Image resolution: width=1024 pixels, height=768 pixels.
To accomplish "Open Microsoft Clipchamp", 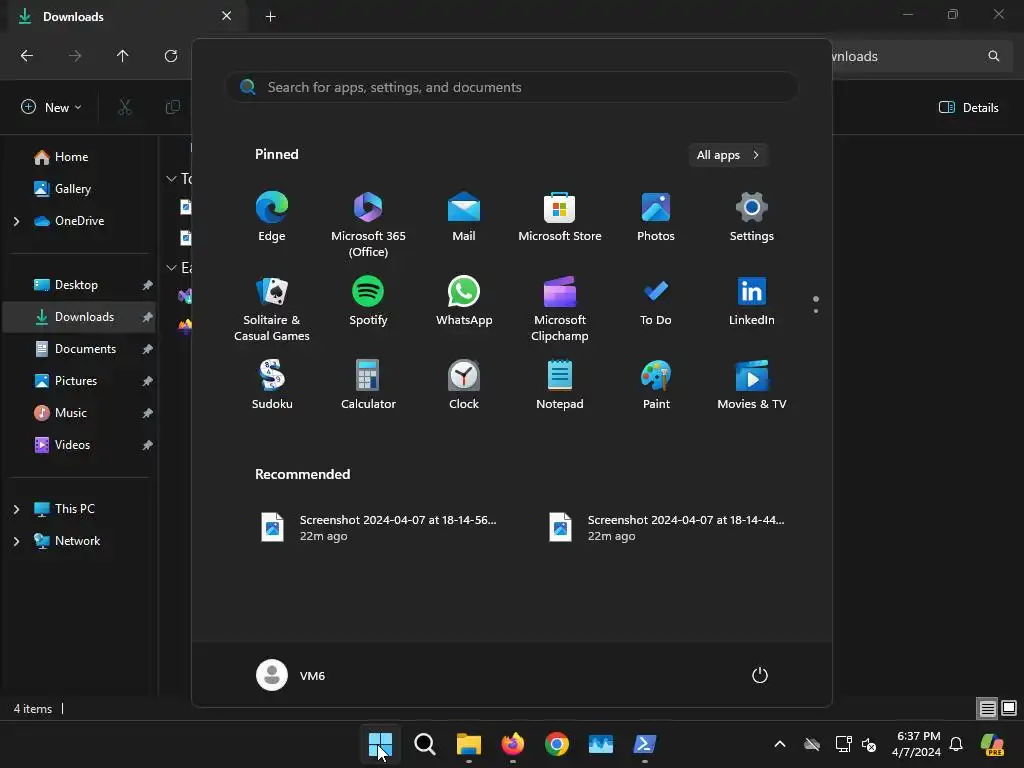I will click(x=560, y=309).
